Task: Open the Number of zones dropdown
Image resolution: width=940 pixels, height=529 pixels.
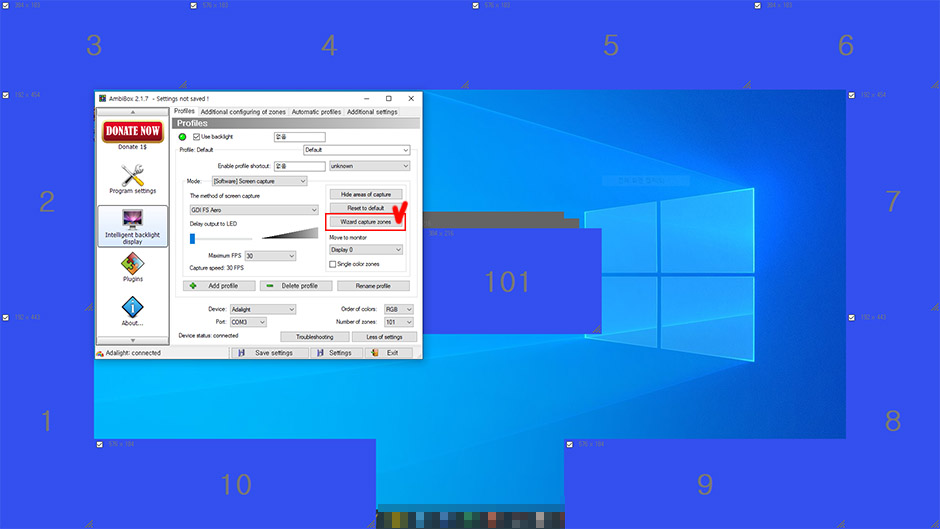Action: 399,322
